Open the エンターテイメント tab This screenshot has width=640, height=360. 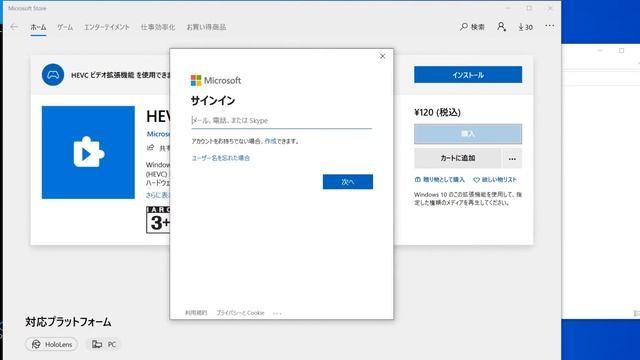tap(107, 27)
